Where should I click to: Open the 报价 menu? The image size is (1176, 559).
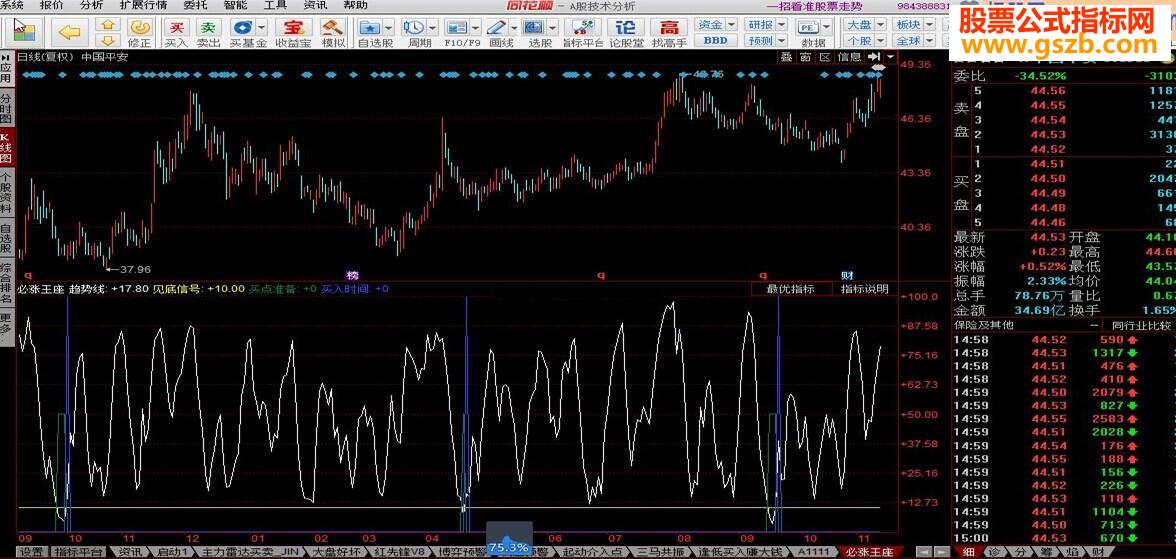52,5
